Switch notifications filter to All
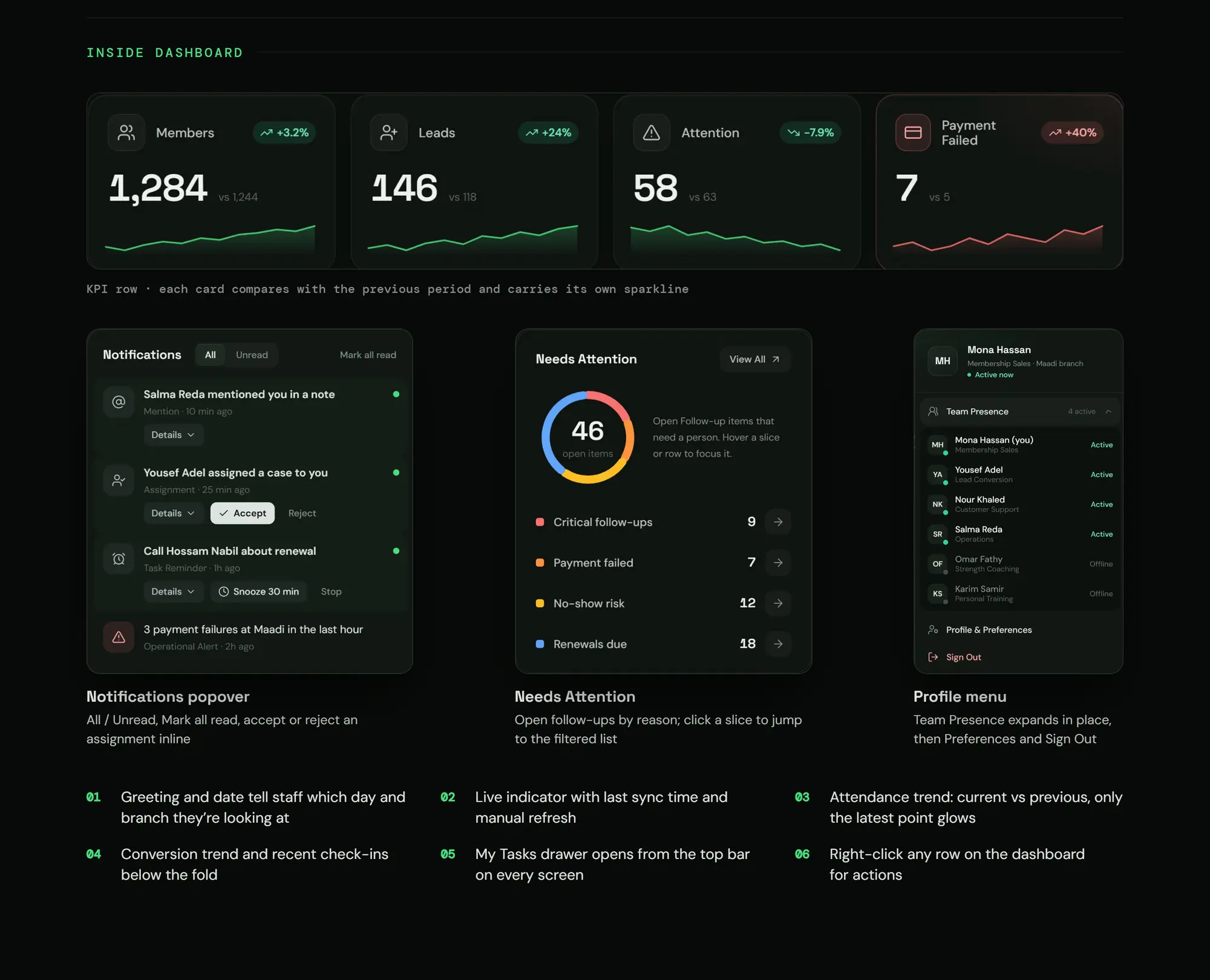This screenshot has height=980, width=1210. click(210, 355)
